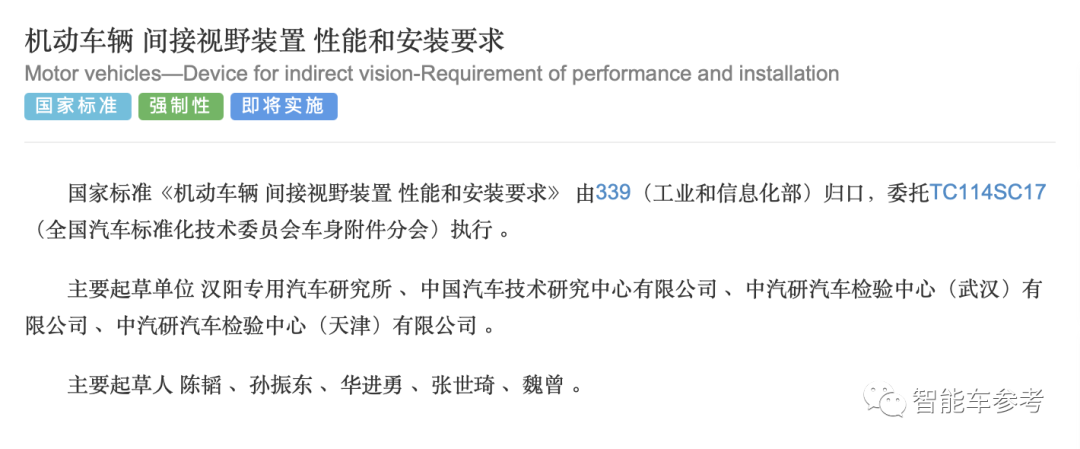Click 中汽研汽车检验中心（天津）有限公司 text

297,325
